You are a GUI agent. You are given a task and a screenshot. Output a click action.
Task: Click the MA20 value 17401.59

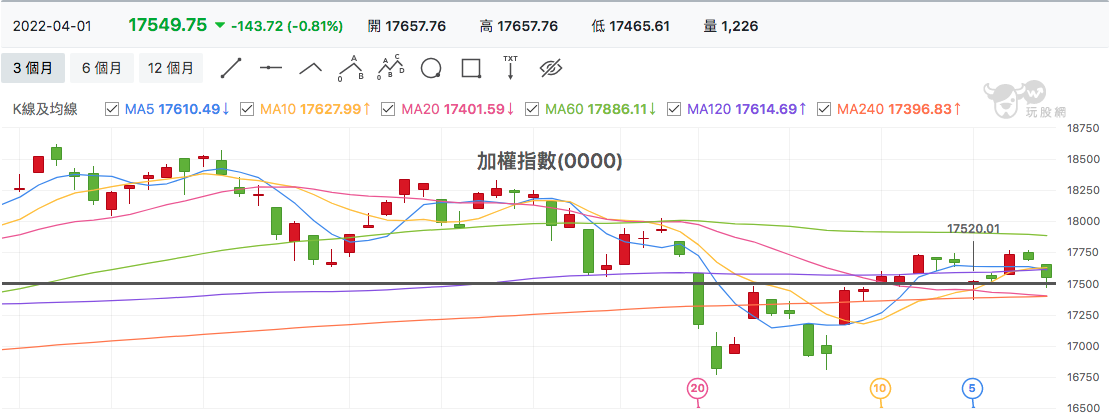[x=473, y=109]
